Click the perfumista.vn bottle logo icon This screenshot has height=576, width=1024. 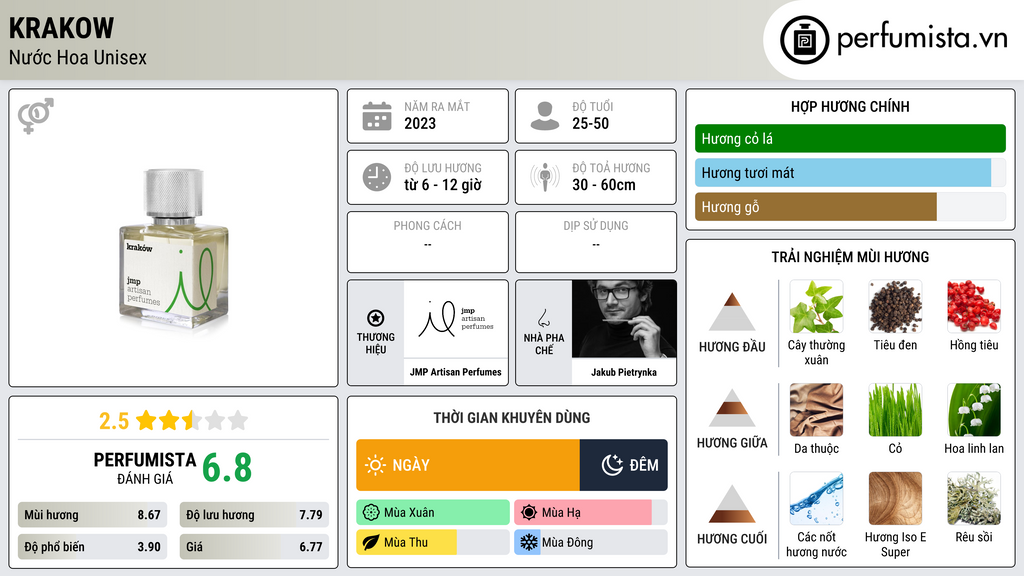click(x=804, y=40)
